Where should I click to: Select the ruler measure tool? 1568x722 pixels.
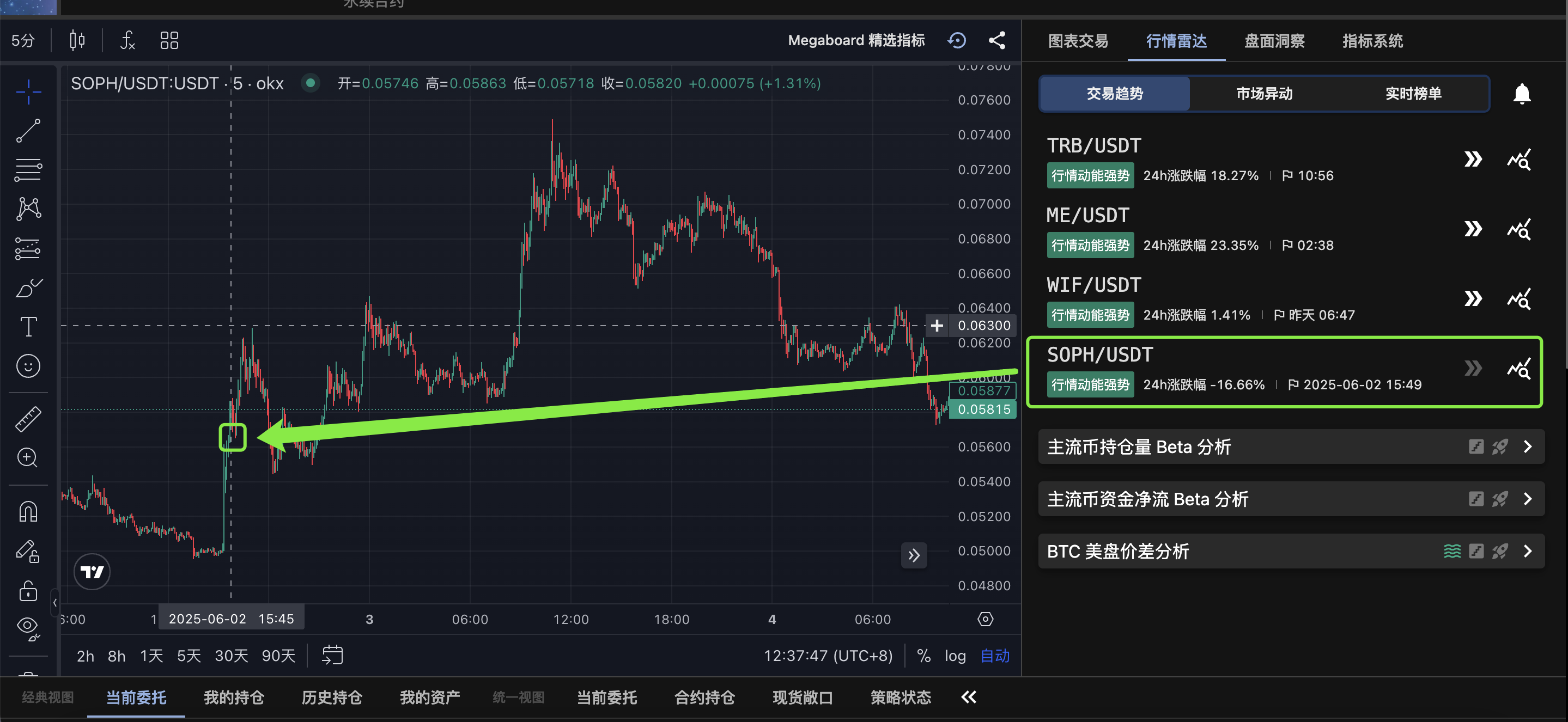click(28, 419)
